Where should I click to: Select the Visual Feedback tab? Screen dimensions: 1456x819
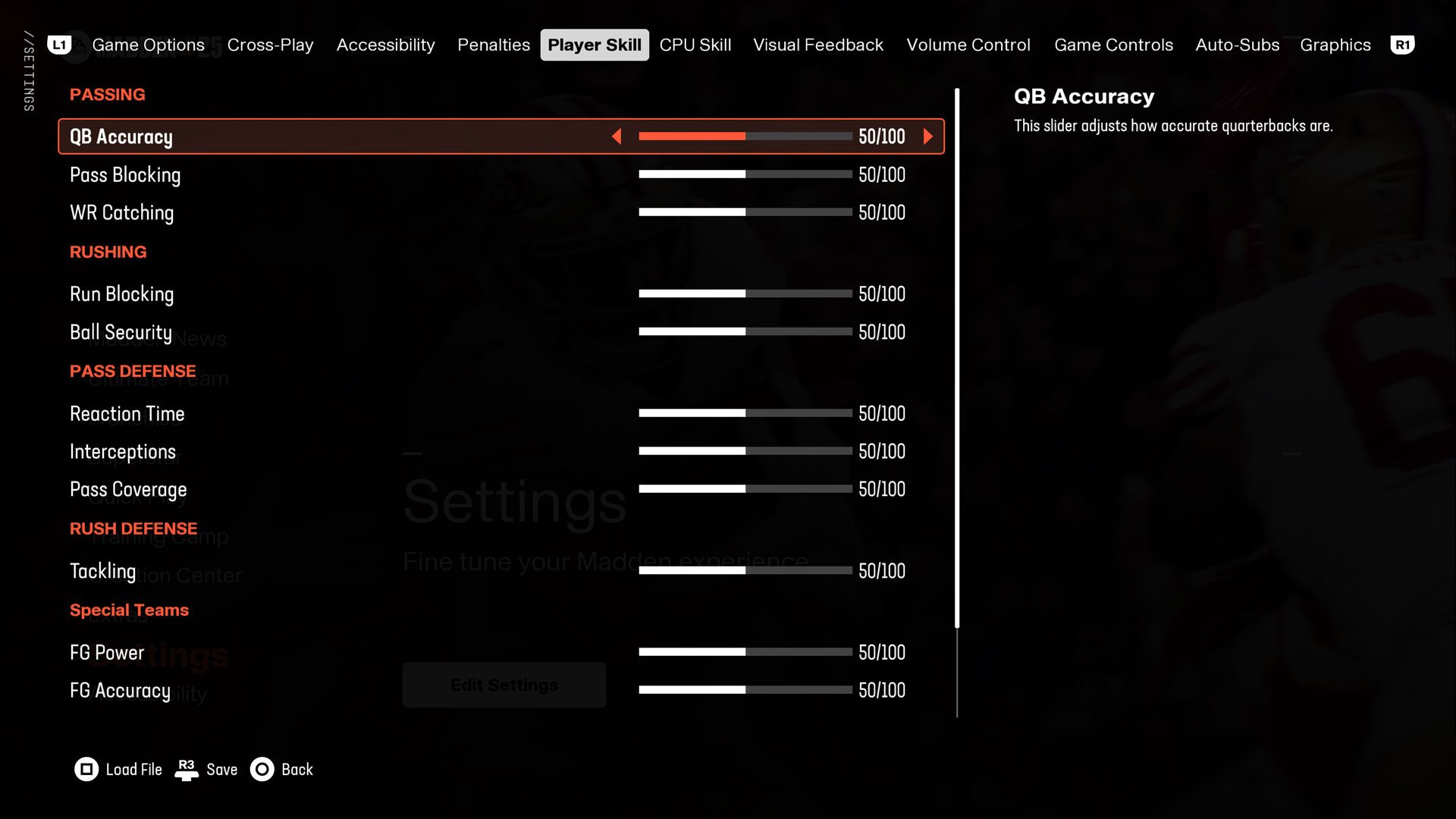point(817,44)
